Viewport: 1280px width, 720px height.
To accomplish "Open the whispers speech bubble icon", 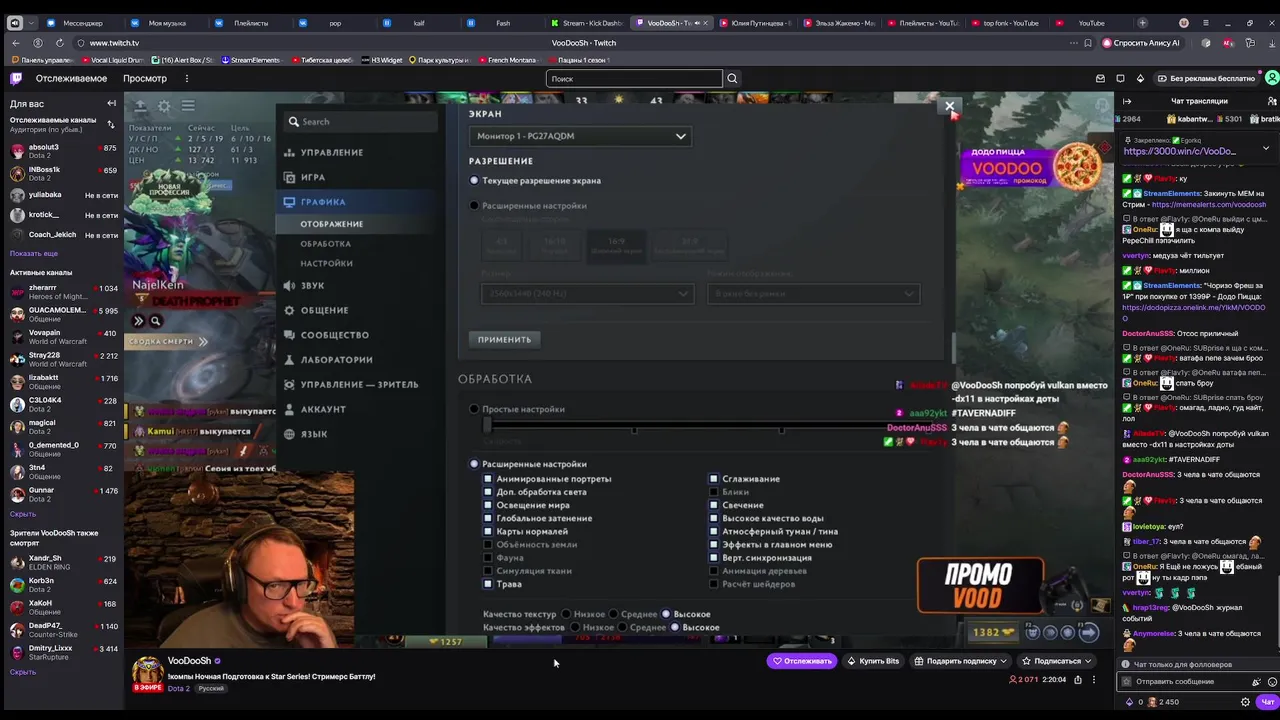I will point(1120,78).
